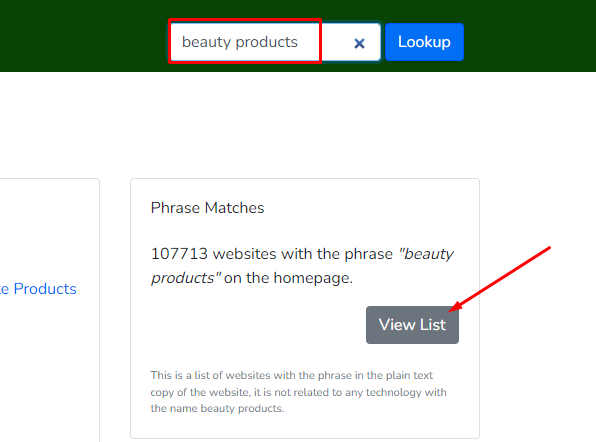Viewport: 596px width, 442px height.
Task: Click the empty area beside the X icon
Action: 336,43
